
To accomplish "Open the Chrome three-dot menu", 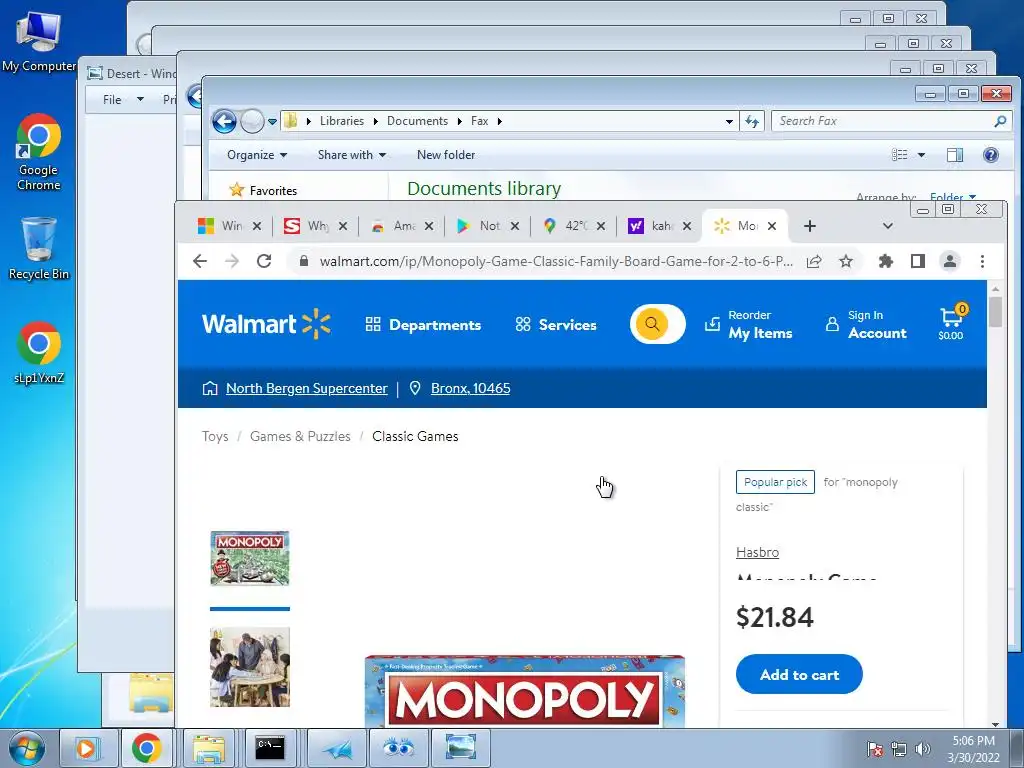I will (x=982, y=261).
